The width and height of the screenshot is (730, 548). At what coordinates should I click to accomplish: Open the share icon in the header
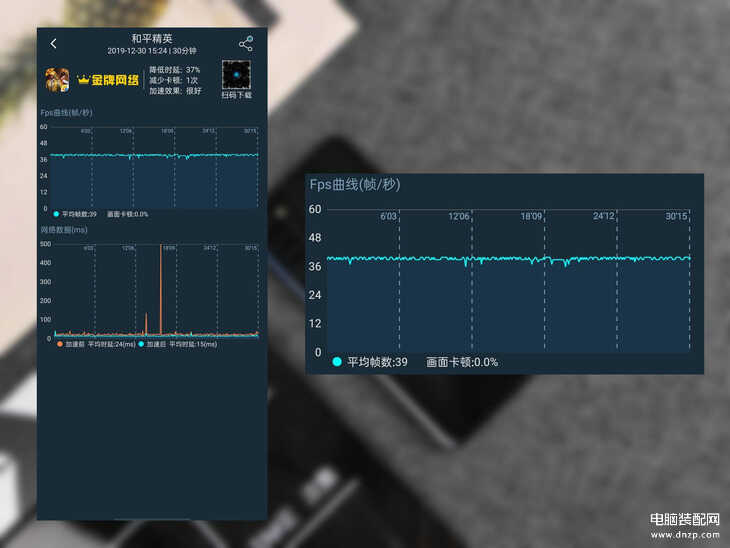point(246,43)
